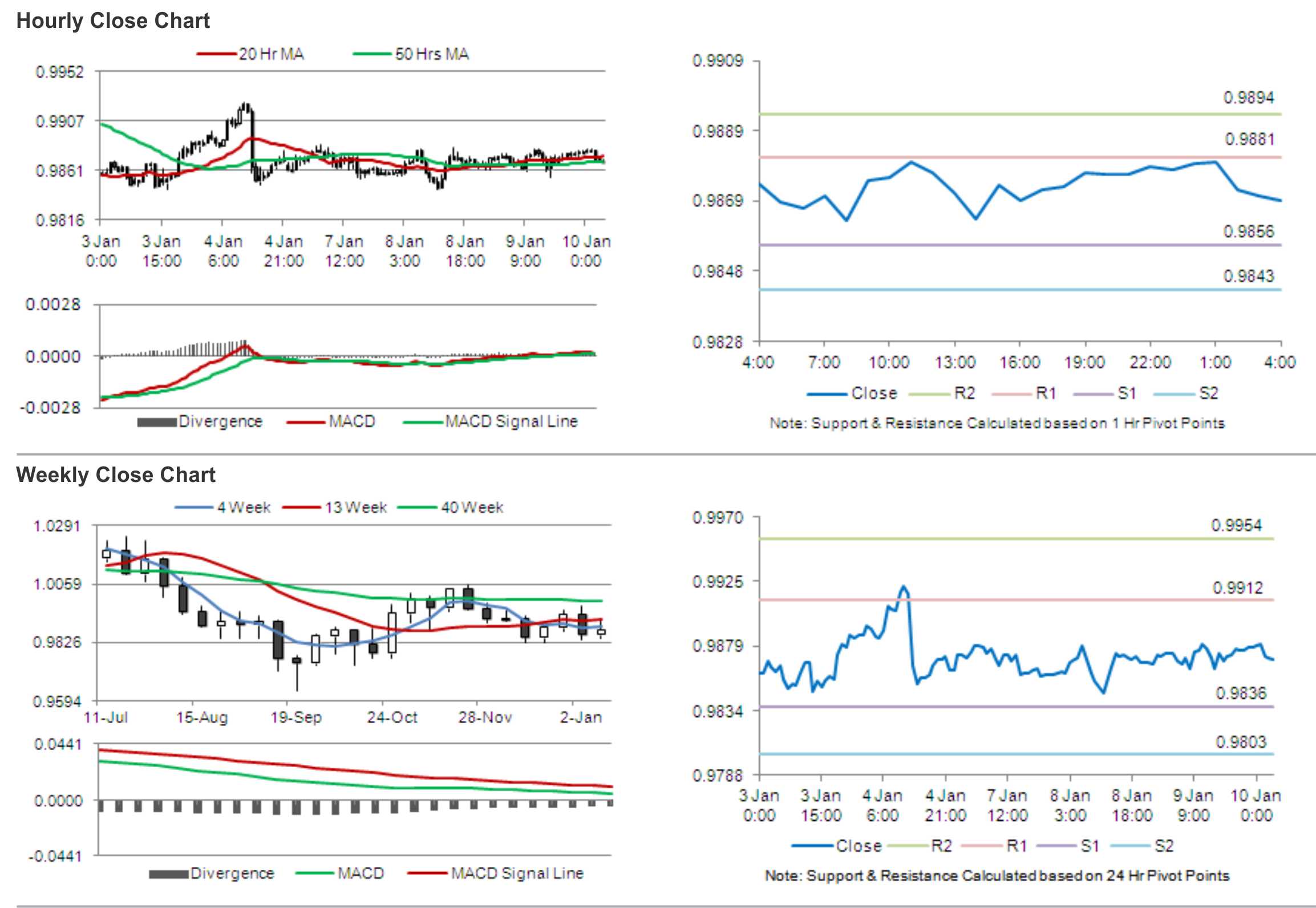
Task: Click the S1 value '0.9836'
Action: tap(1241, 693)
